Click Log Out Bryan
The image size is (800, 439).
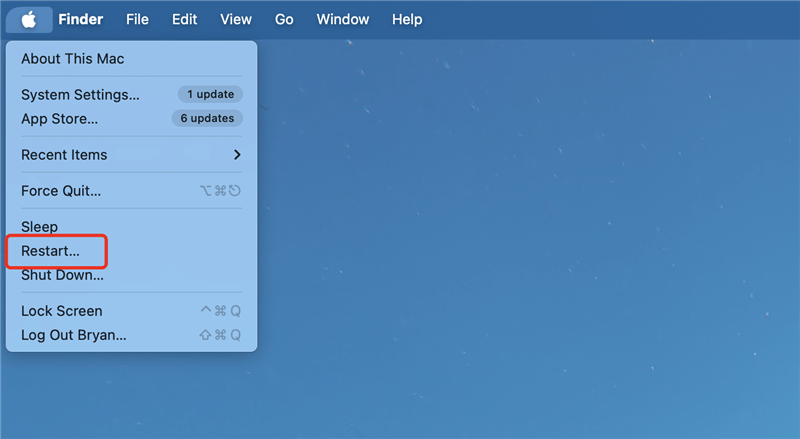[x=73, y=335]
